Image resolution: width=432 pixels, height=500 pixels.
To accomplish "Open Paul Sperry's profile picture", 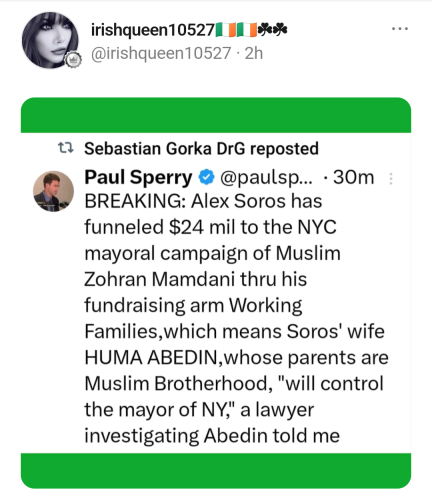I will 53,191.
